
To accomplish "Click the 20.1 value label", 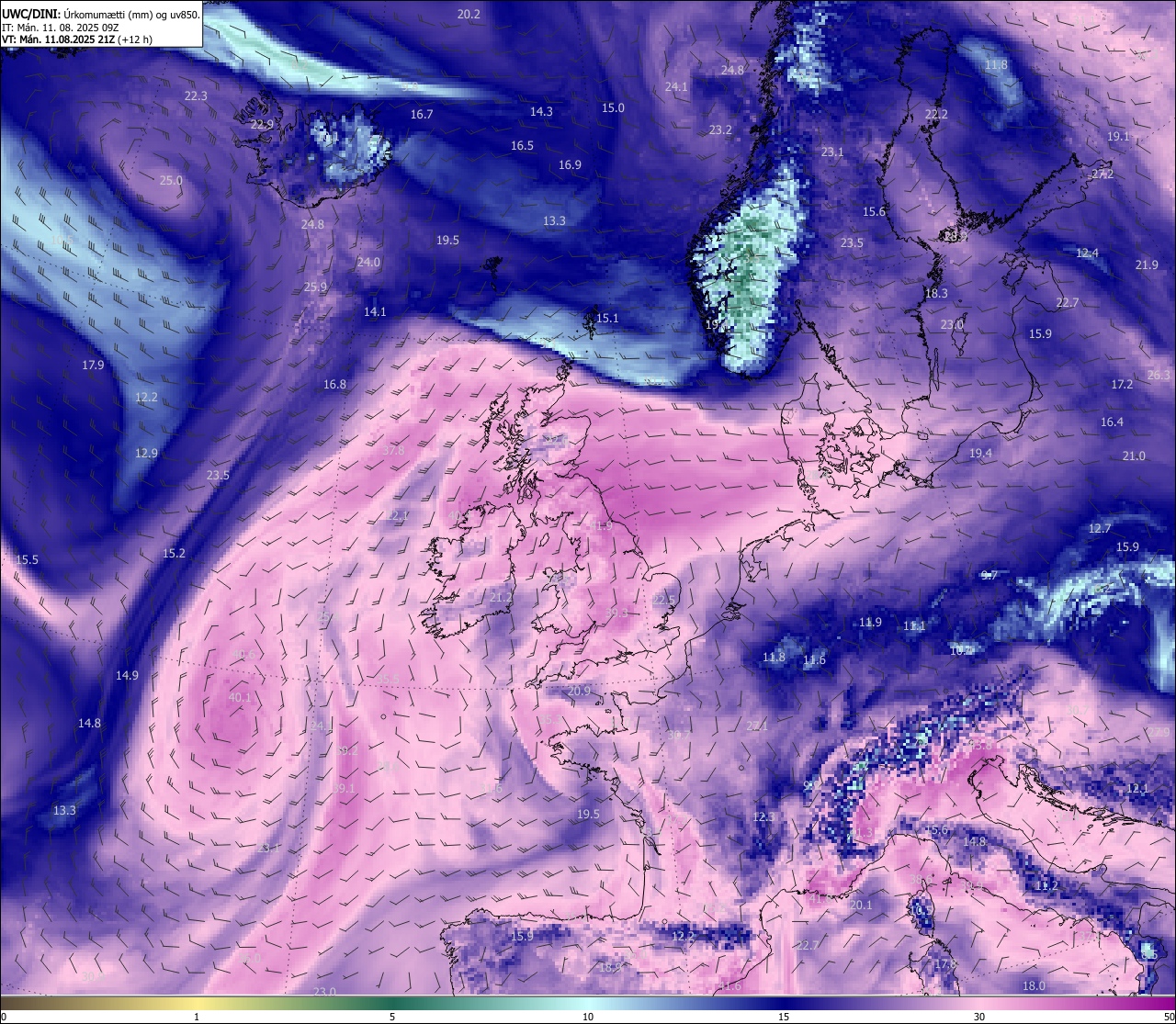I will 861,906.
